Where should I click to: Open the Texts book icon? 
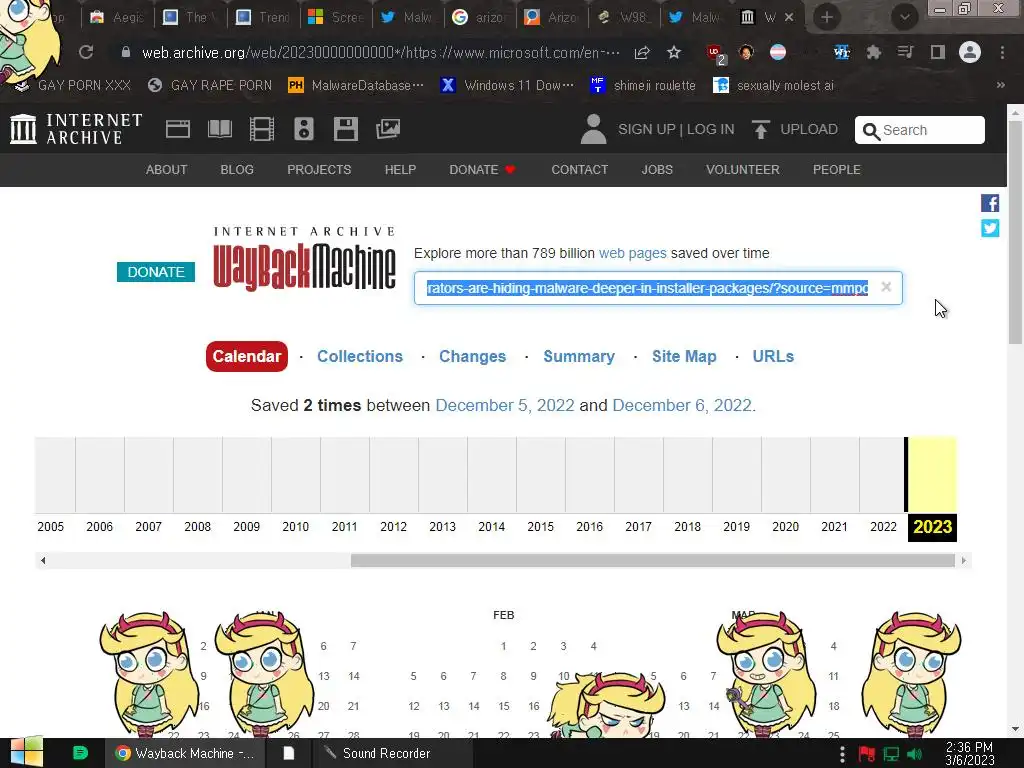(219, 129)
